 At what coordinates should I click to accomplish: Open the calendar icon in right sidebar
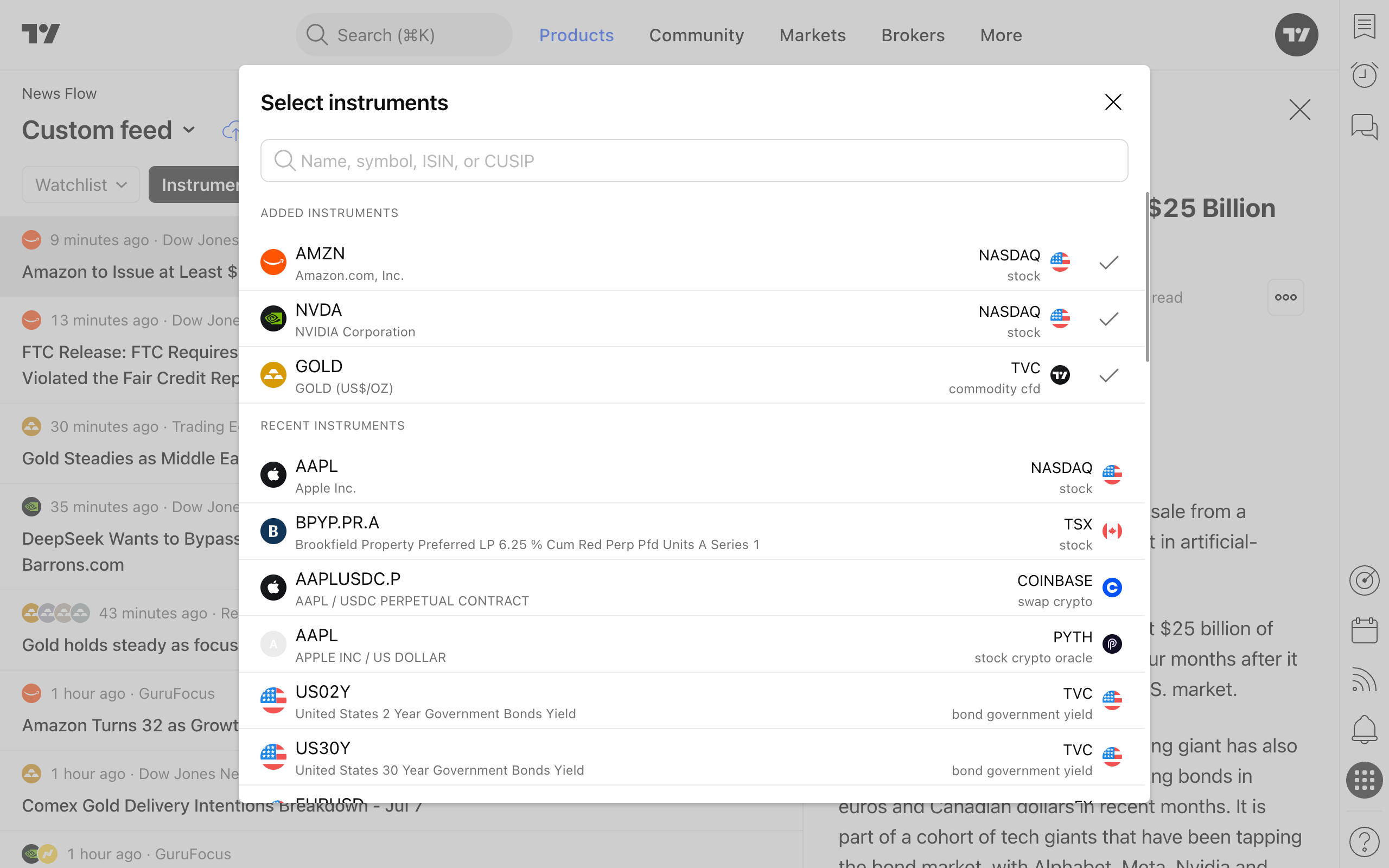click(1363, 630)
